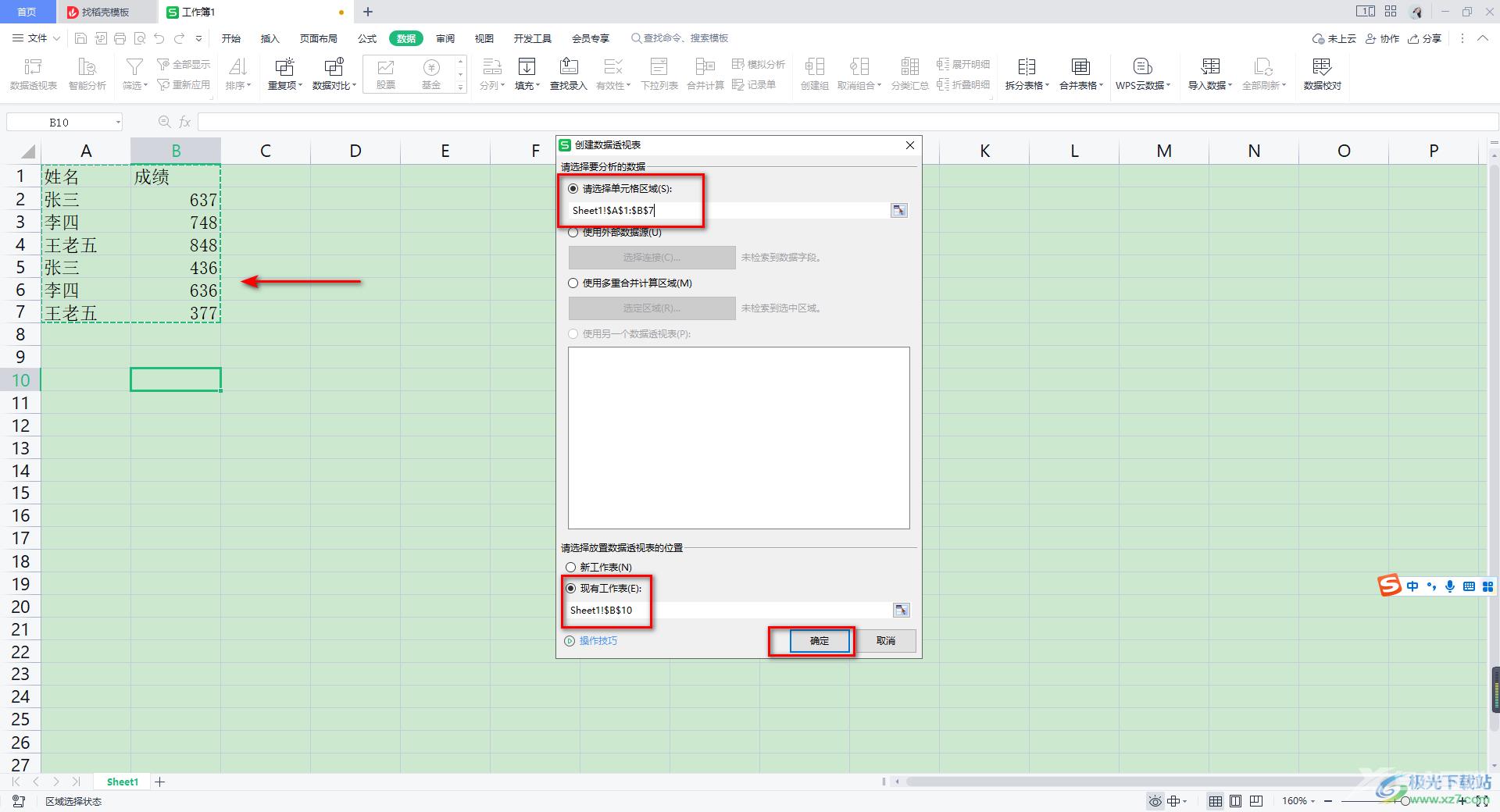
Task: Open the 审阅 ribbon tab
Action: [x=445, y=38]
